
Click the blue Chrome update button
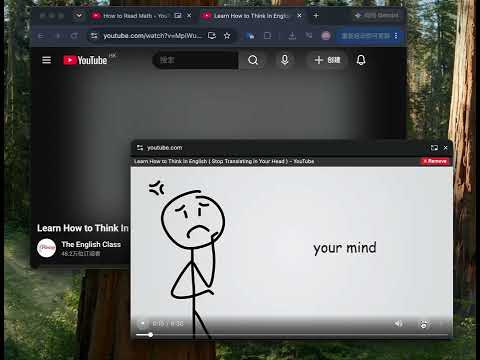[x=369, y=36]
